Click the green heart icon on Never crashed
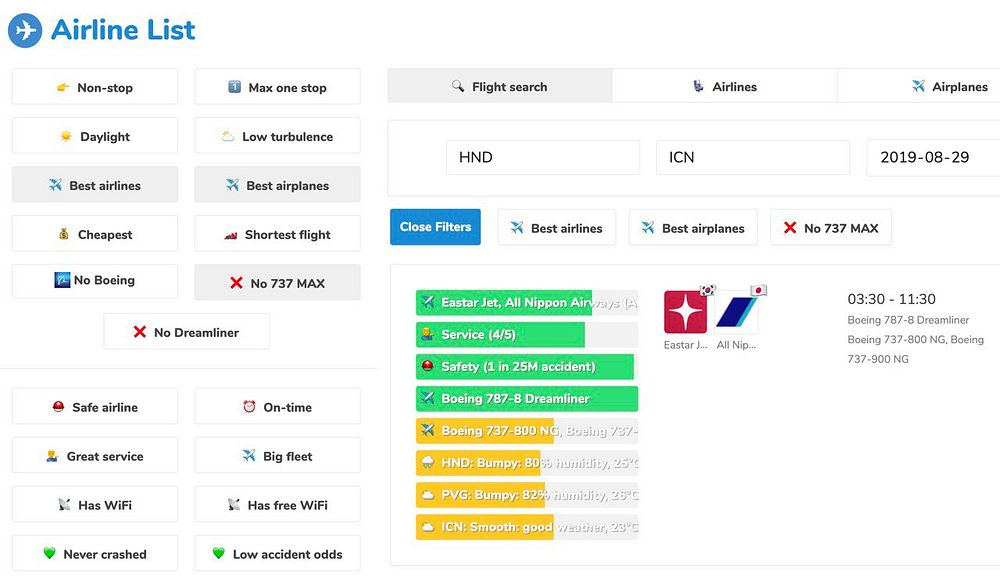Image resolution: width=1000 pixels, height=584 pixels. point(50,553)
